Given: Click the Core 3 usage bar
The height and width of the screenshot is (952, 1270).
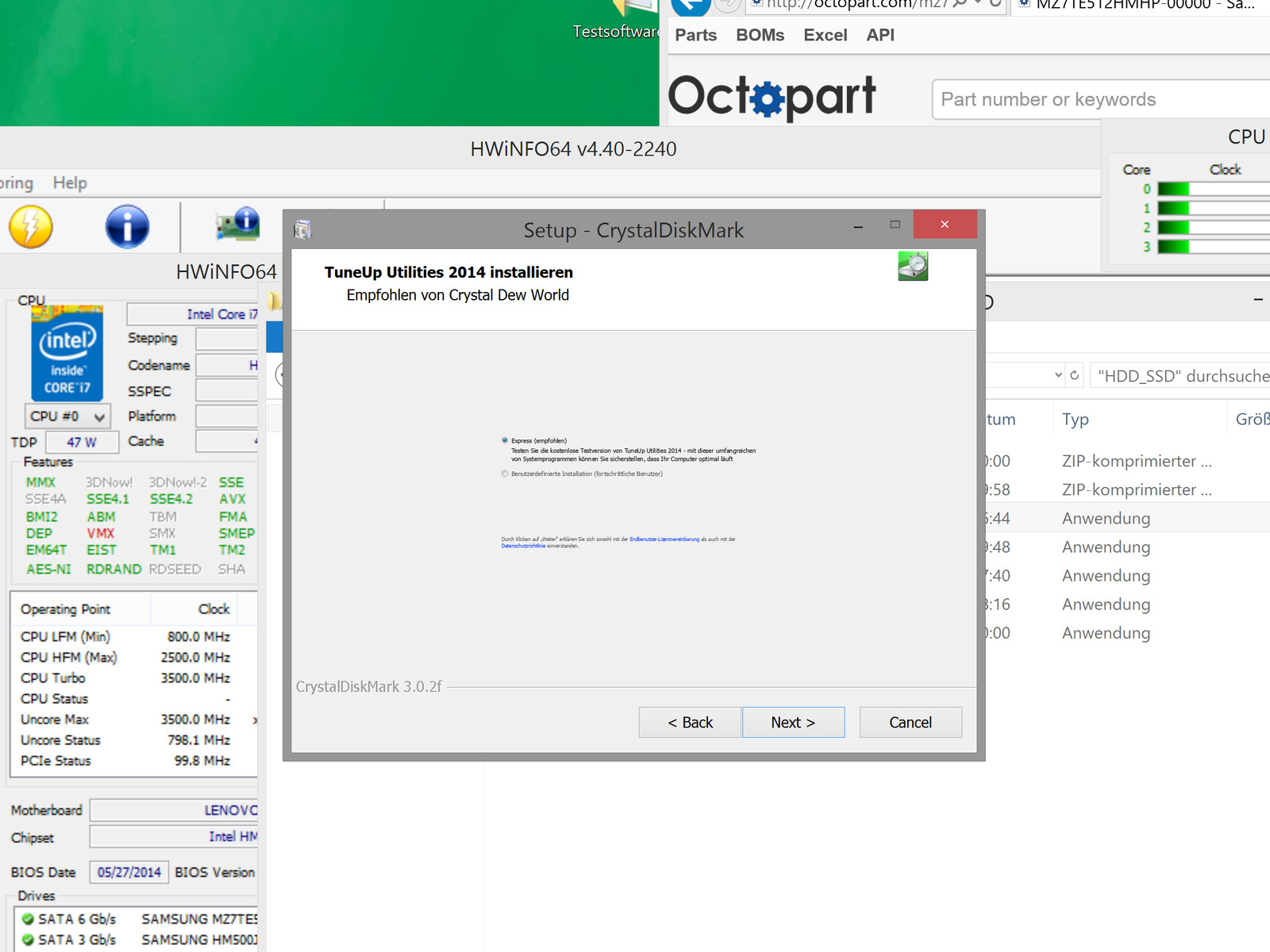Looking at the screenshot, I should pos(1214,246).
